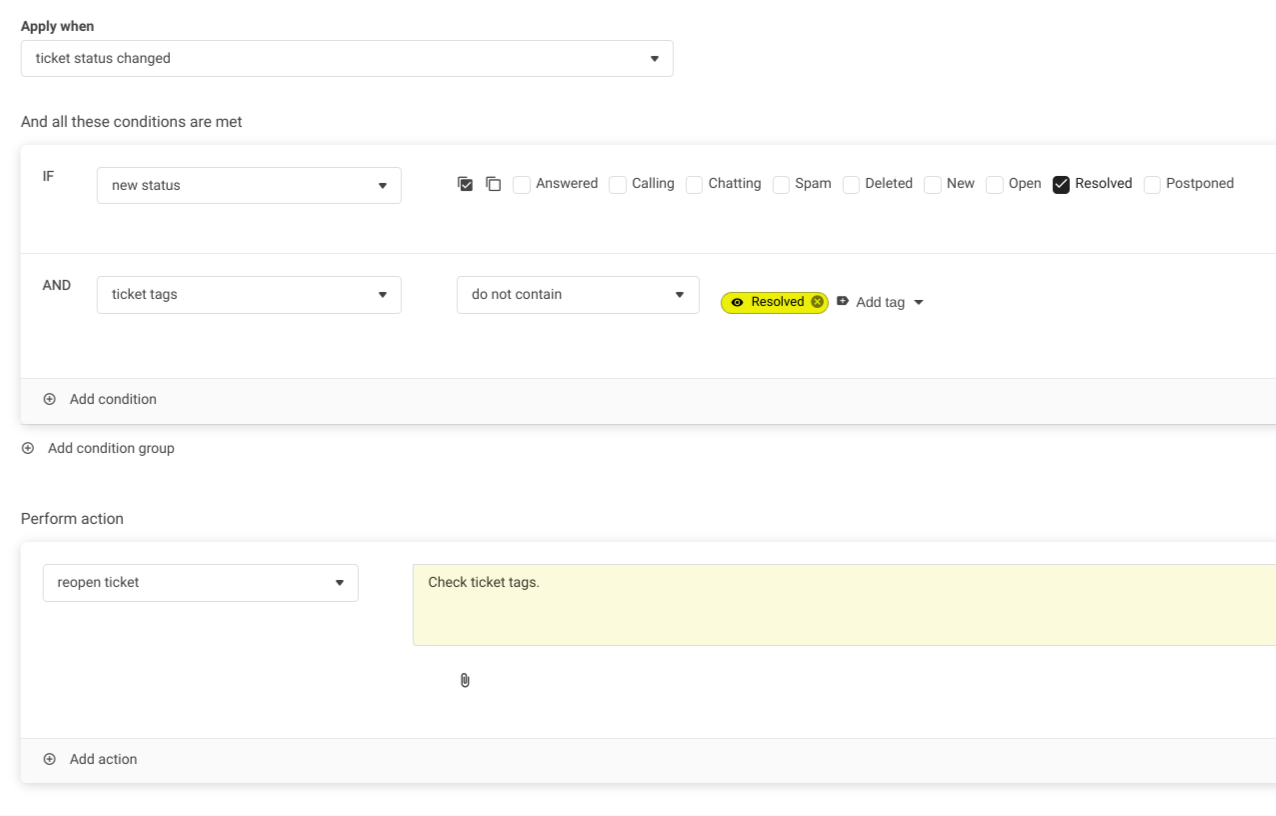Viewport: 1276px width, 816px height.
Task: Open the Apply when trigger dropdown
Action: tap(346, 58)
